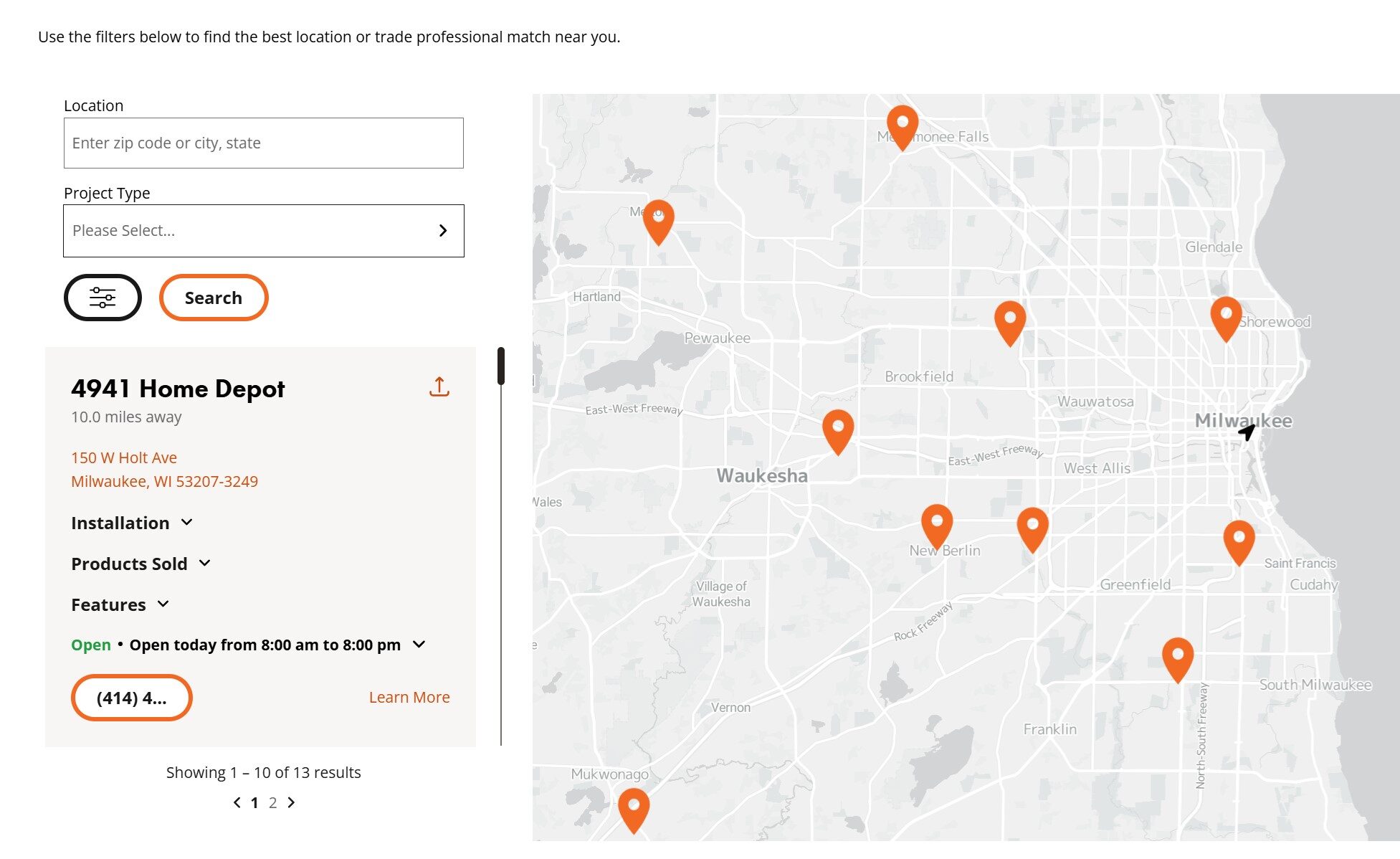Select map pin near Mukwonago

click(634, 811)
